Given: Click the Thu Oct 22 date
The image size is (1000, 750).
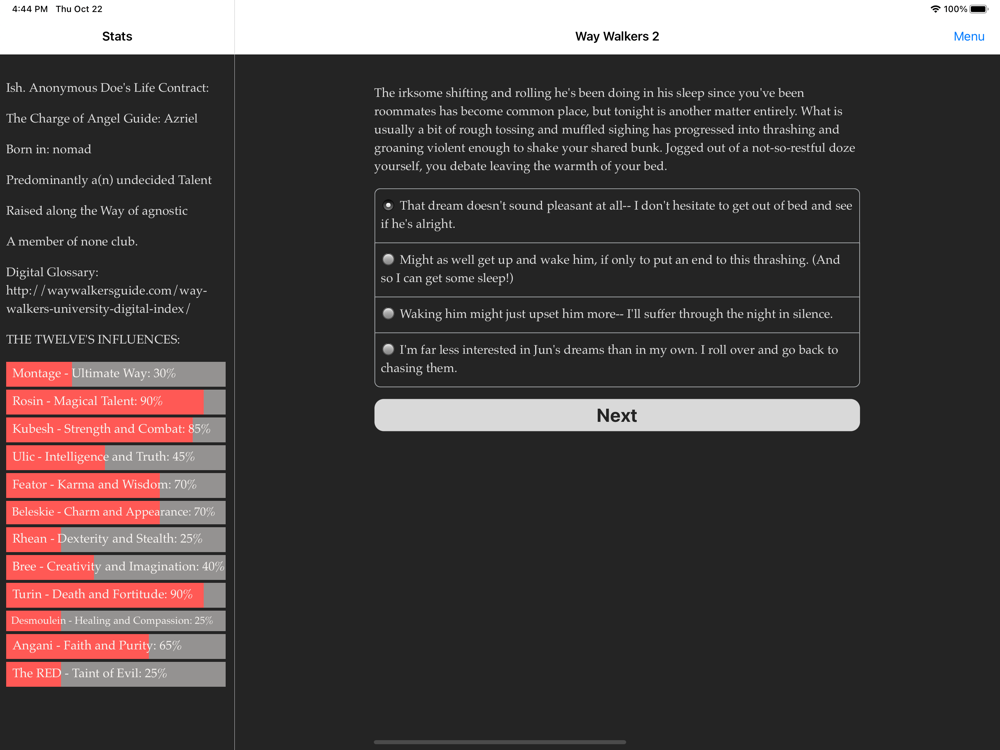Looking at the screenshot, I should (x=79, y=9).
